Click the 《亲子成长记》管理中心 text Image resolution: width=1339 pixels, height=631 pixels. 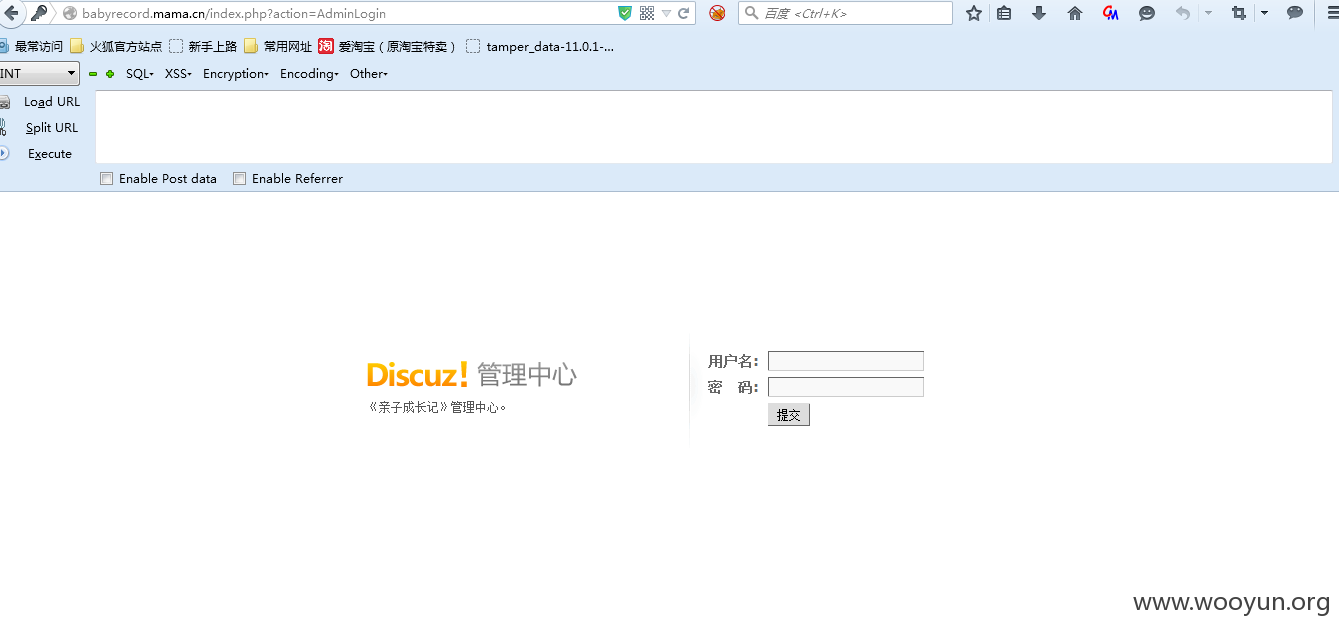[x=438, y=407]
